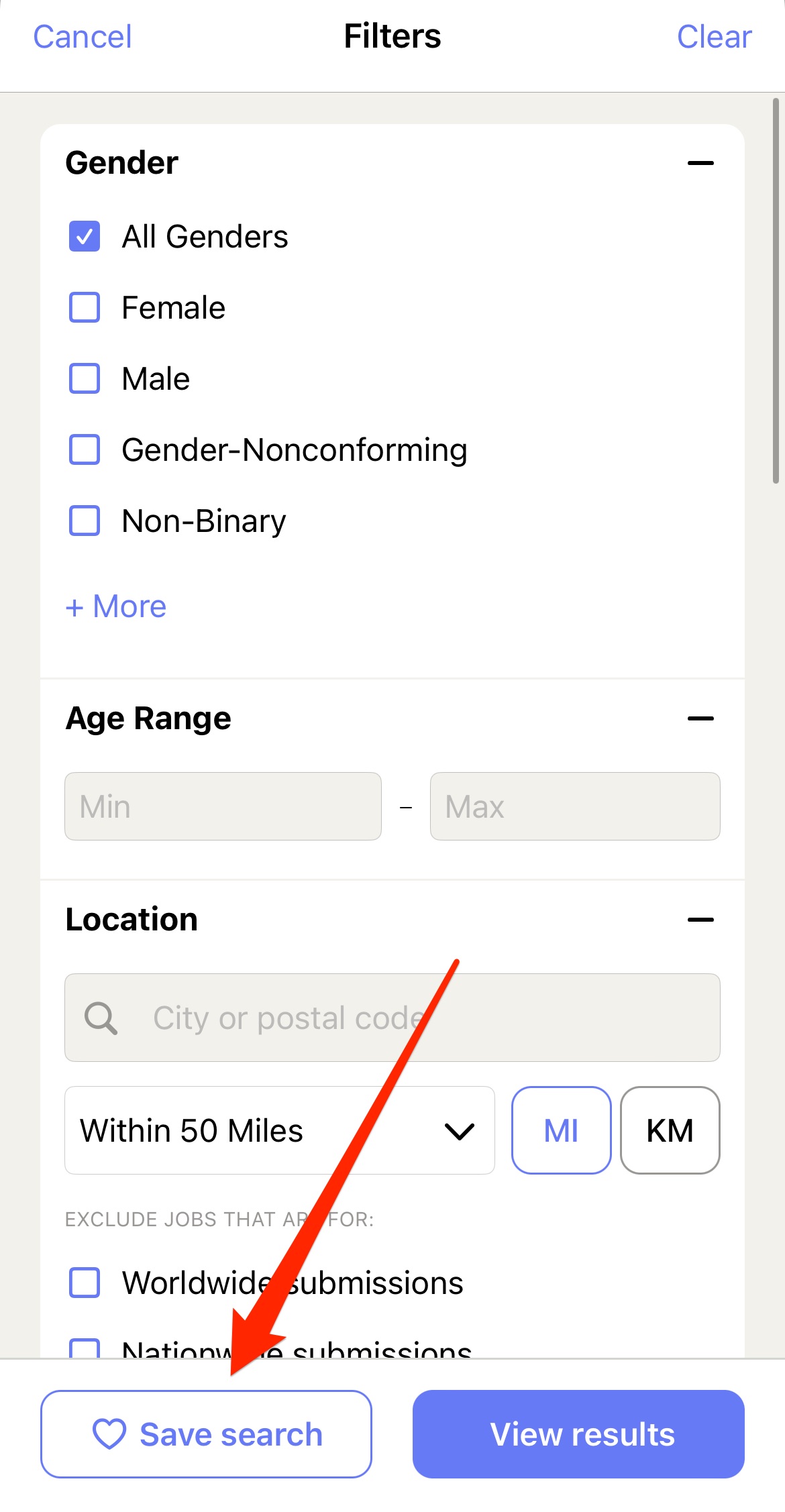View results with current filters
Viewport: 785px width, 1512px height.
(x=578, y=1434)
